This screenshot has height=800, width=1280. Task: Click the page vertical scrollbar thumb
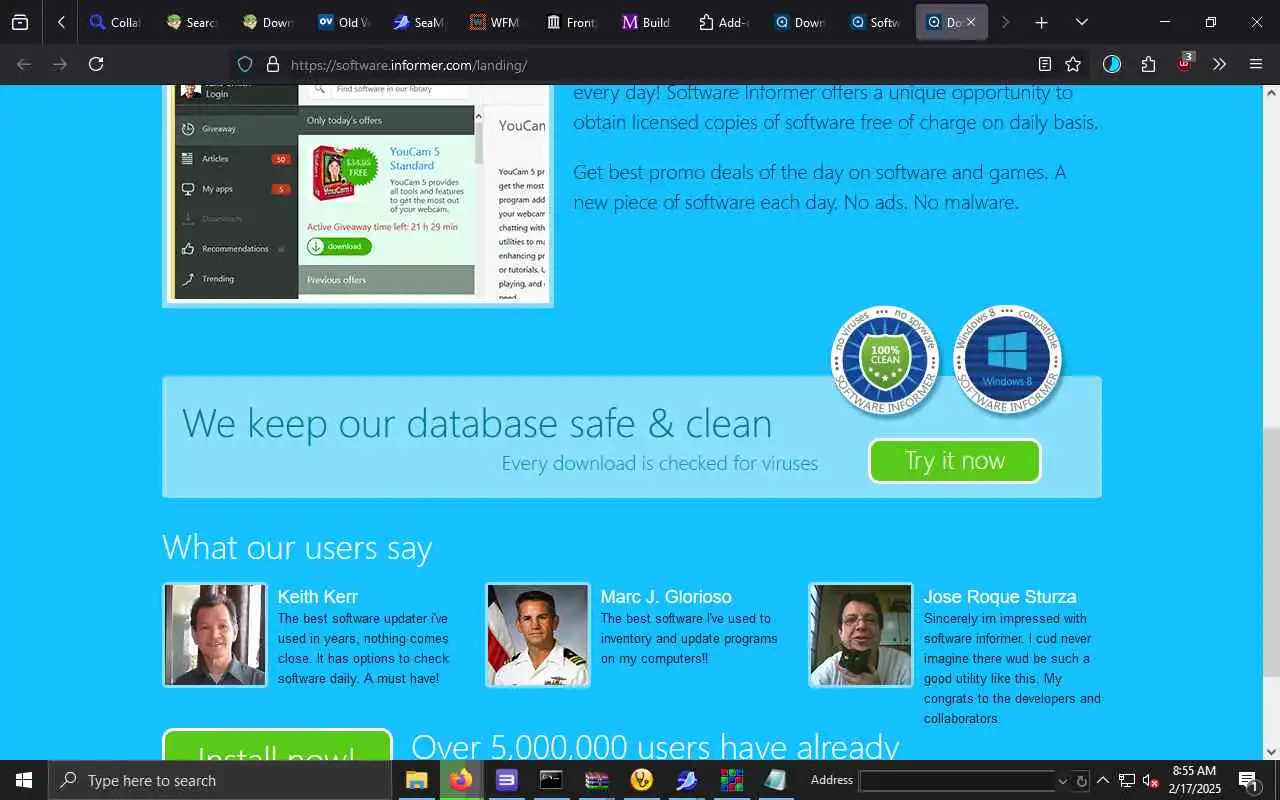coord(1271,553)
